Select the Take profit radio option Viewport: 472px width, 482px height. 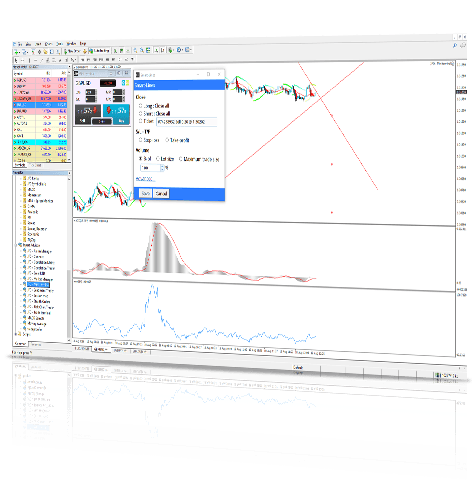click(167, 140)
